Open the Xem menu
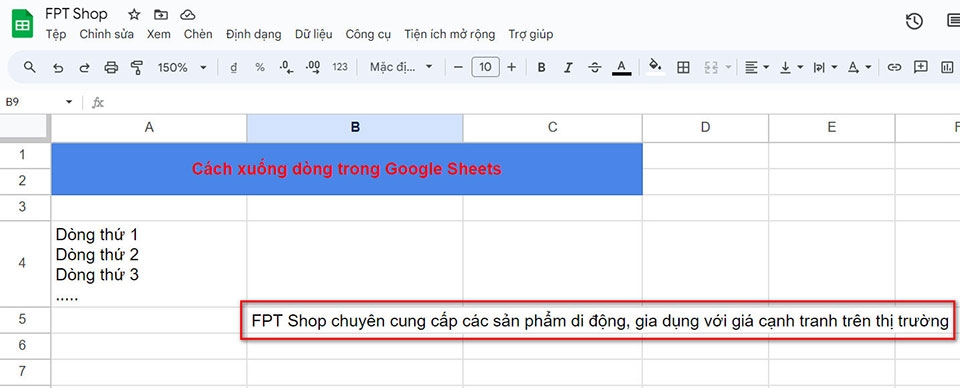 point(159,34)
